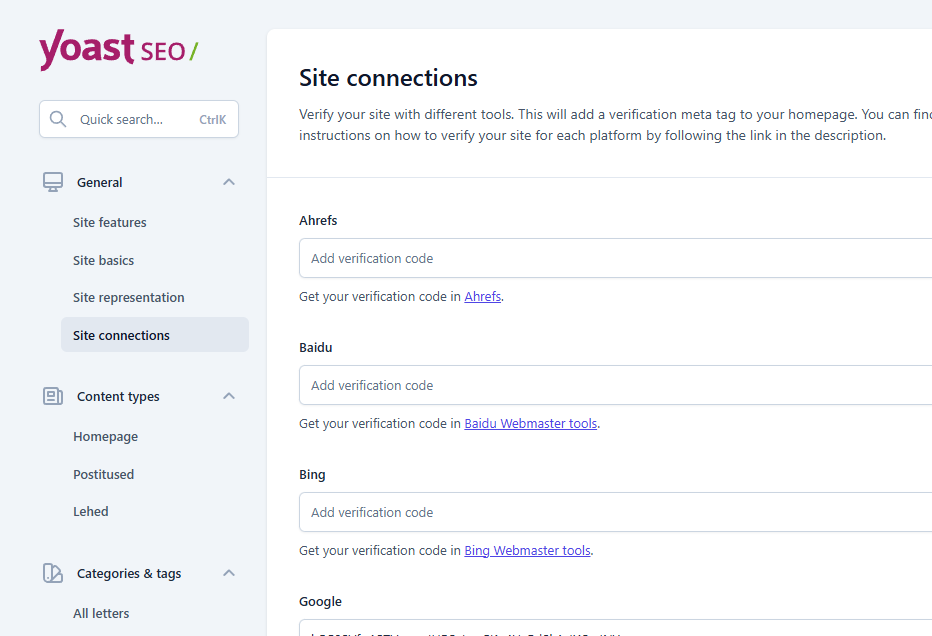932x636 pixels.
Task: Click the magnifying glass search icon
Action: coord(58,119)
